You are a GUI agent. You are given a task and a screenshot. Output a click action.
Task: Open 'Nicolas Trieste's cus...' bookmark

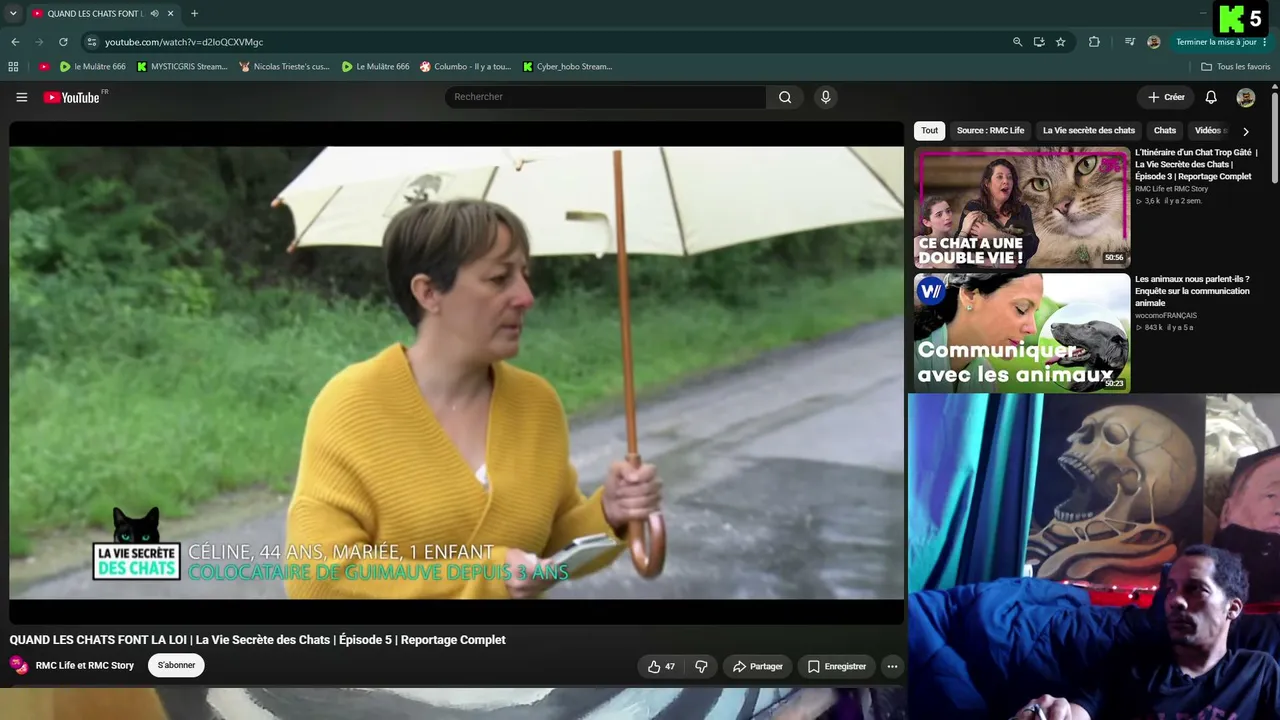(284, 67)
